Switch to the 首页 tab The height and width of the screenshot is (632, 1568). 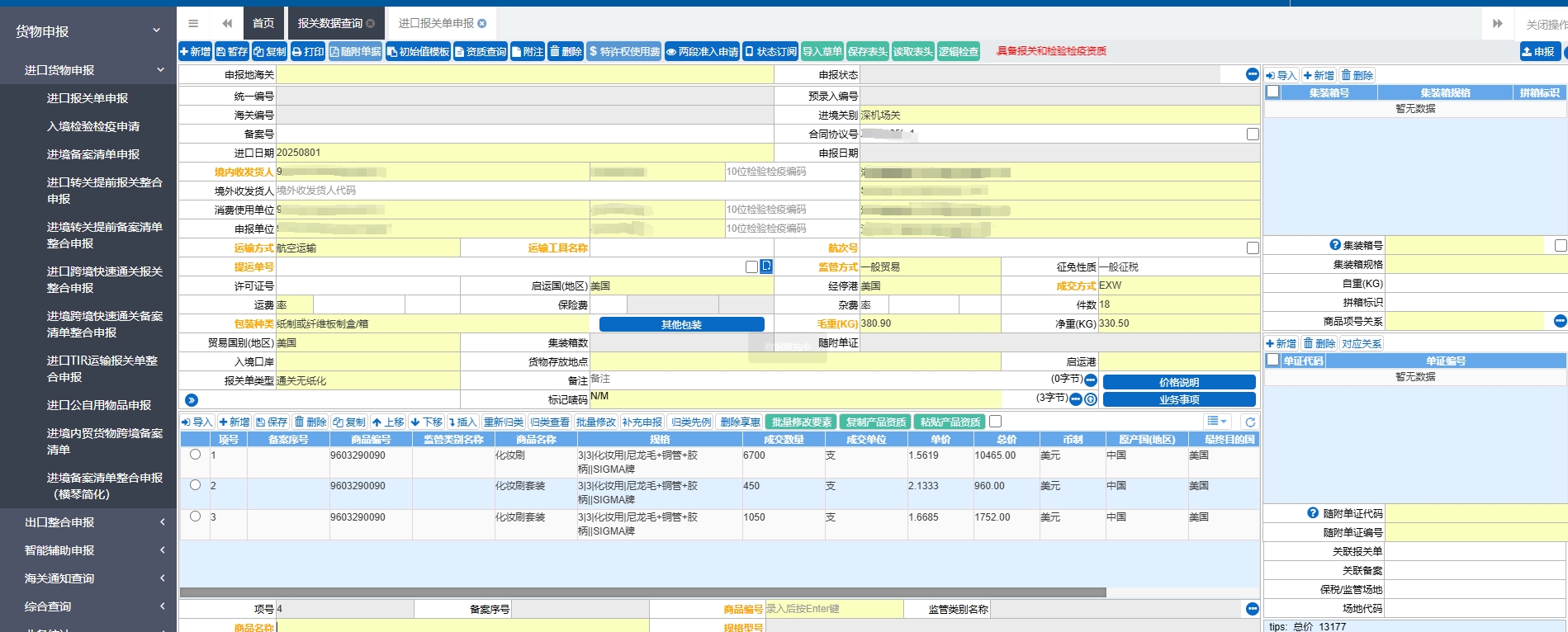point(263,23)
